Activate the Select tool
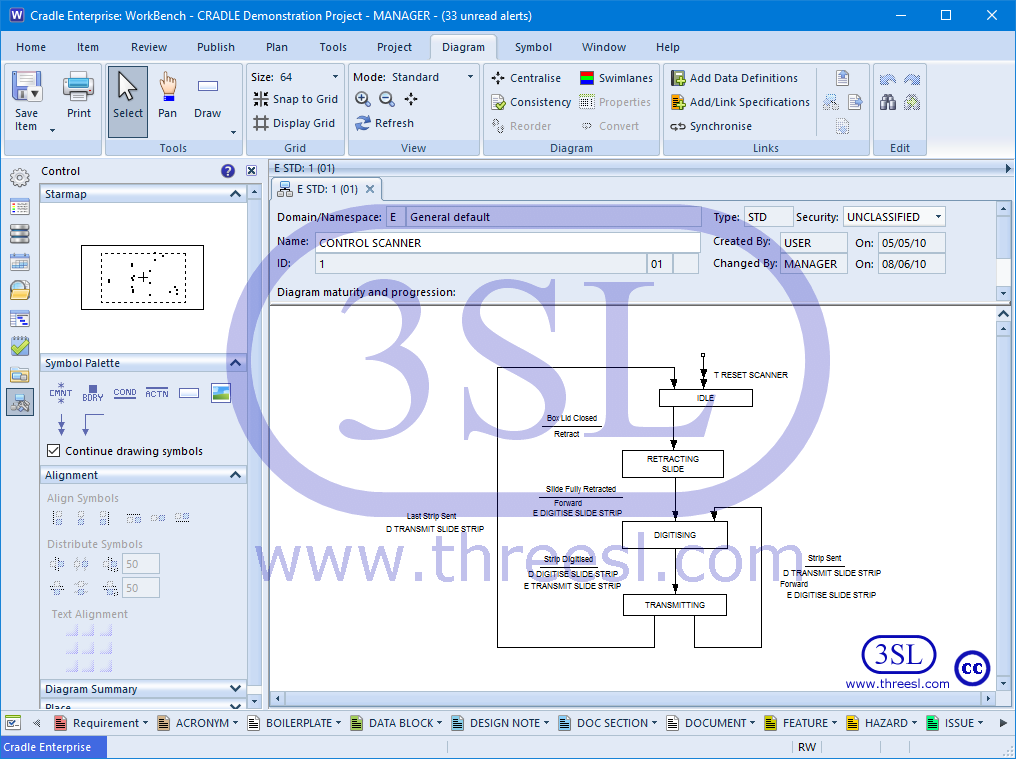 coord(128,101)
